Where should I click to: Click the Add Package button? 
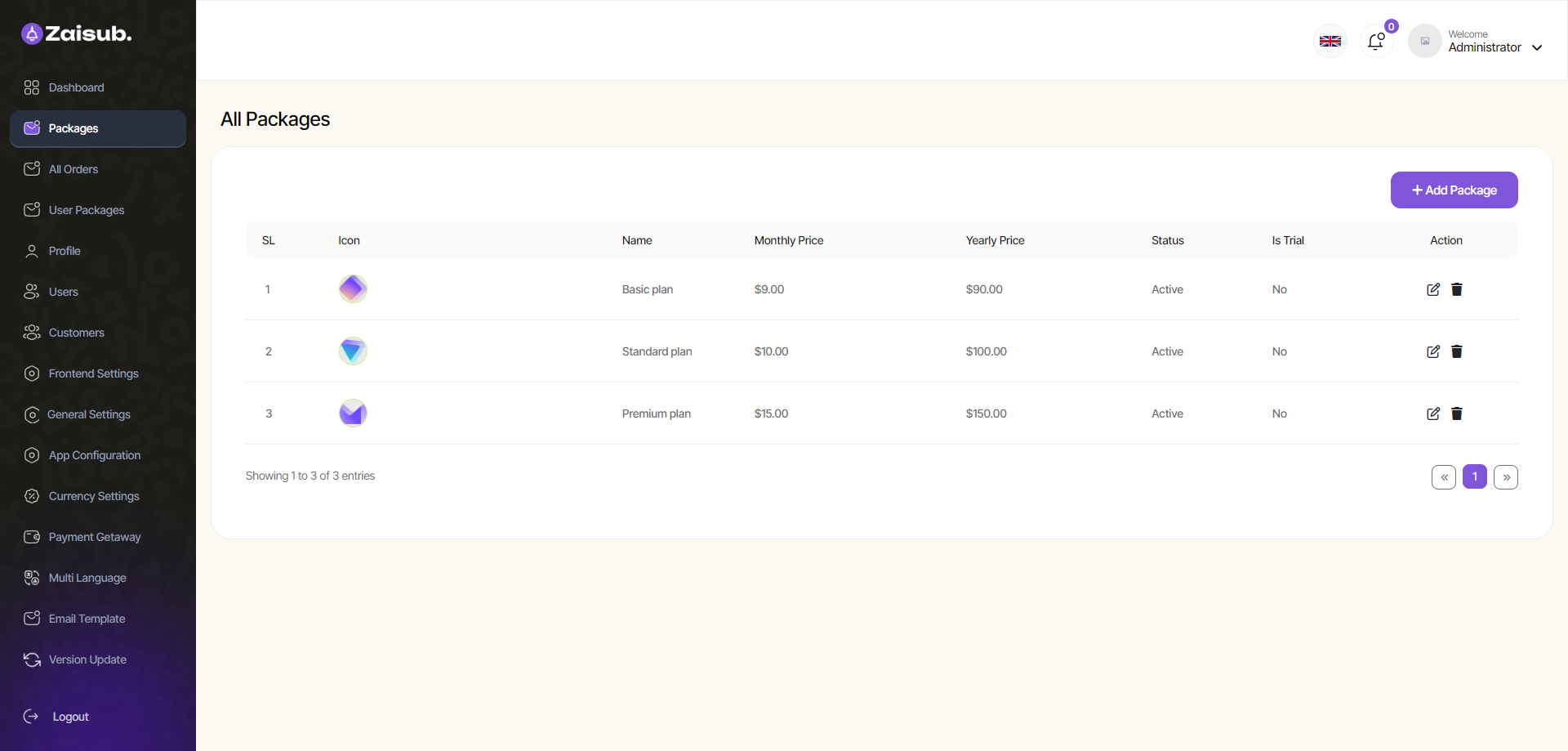[1454, 190]
